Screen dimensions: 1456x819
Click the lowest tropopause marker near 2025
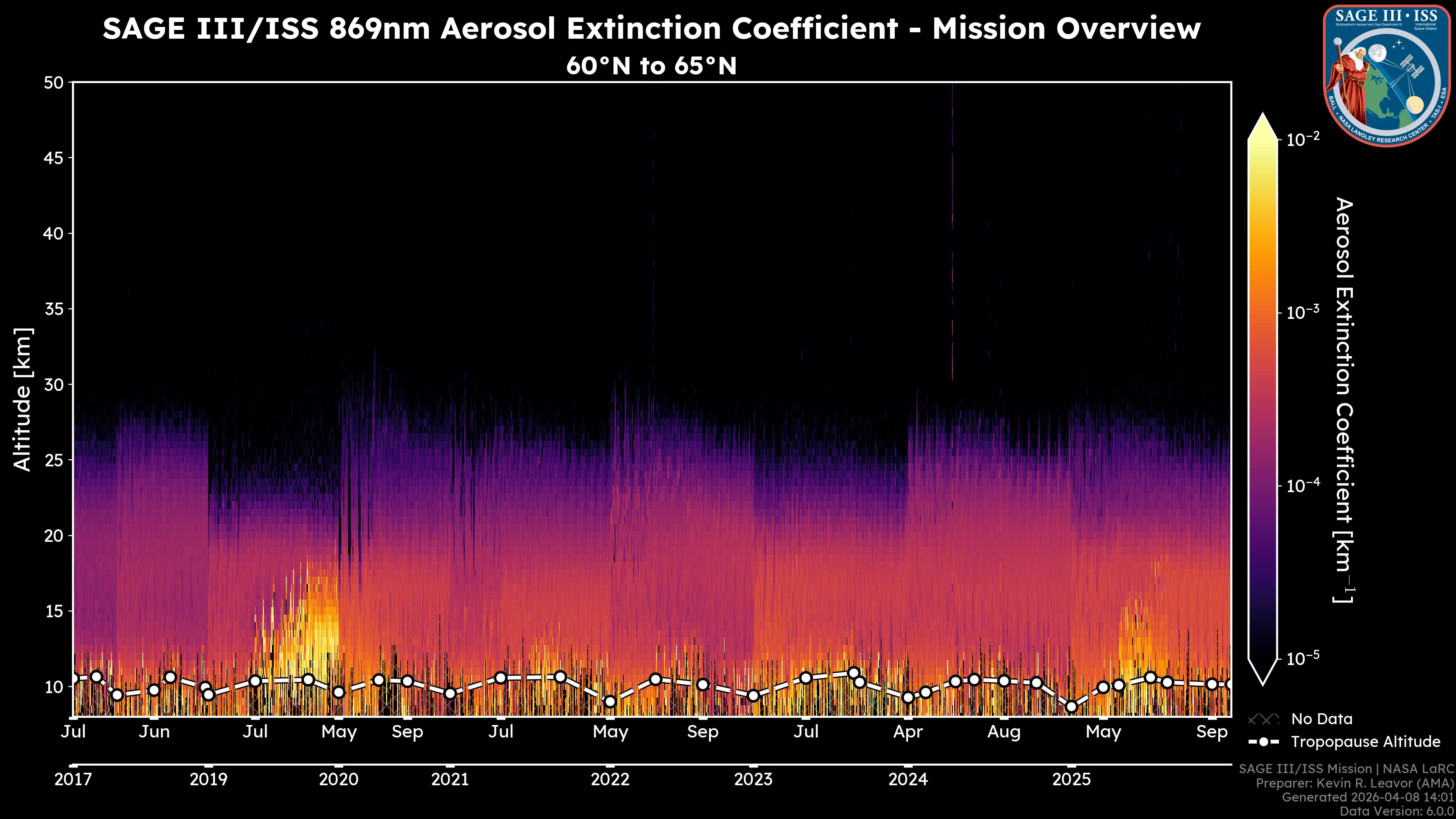1071,706
